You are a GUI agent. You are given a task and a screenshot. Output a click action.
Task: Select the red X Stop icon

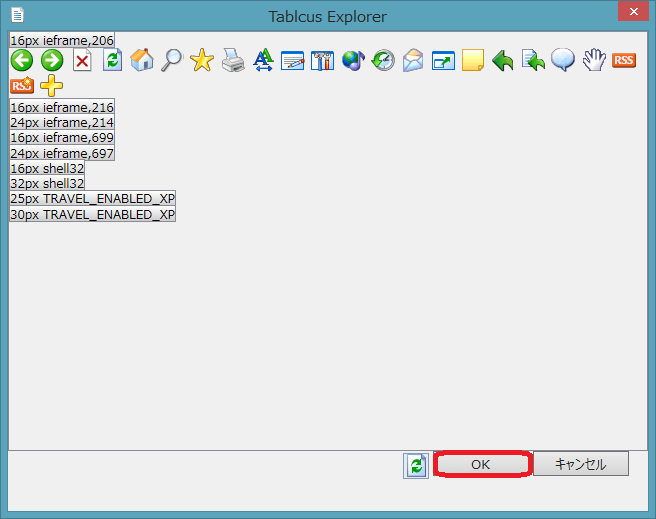point(82,62)
